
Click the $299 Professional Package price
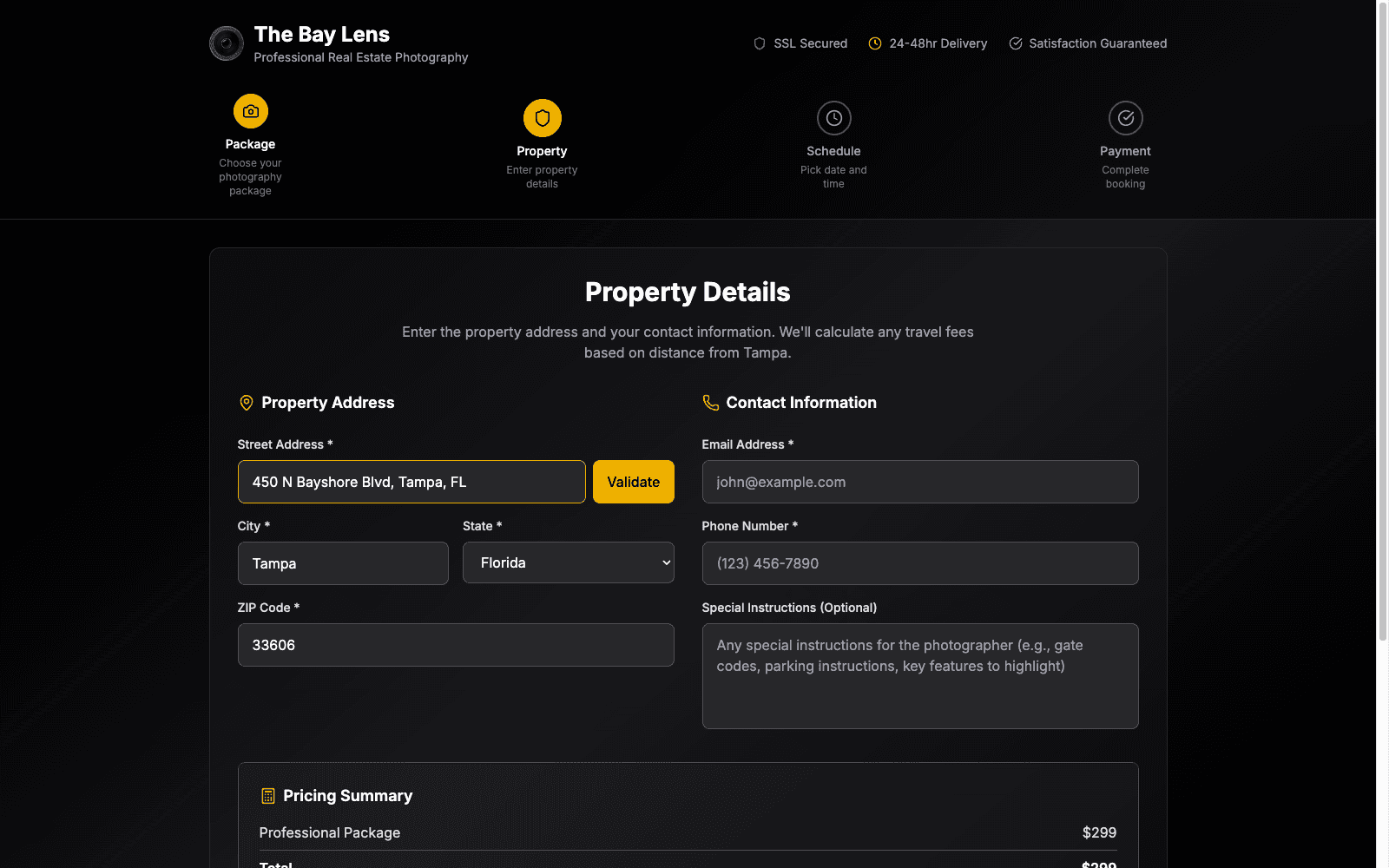tap(1099, 832)
